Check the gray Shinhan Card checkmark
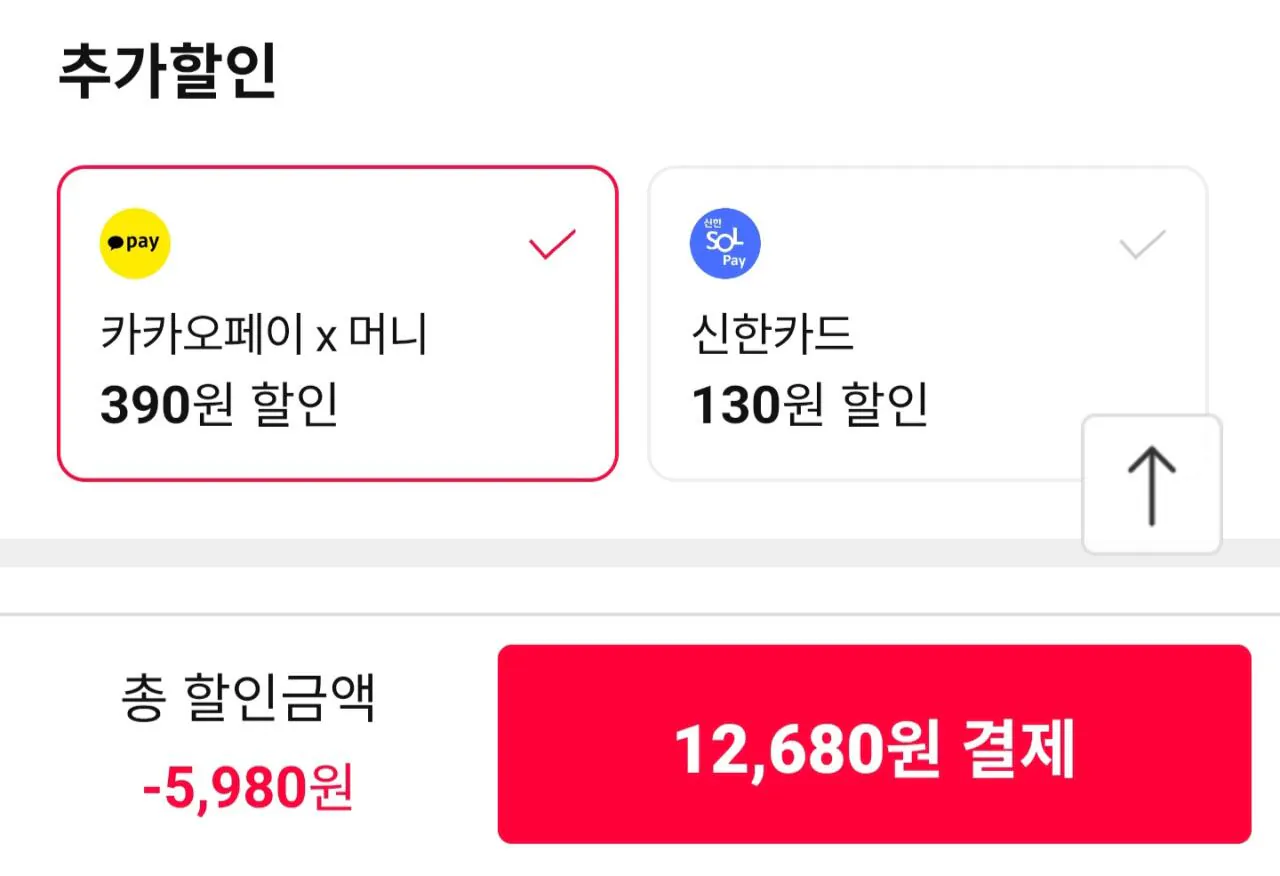 [x=1142, y=244]
